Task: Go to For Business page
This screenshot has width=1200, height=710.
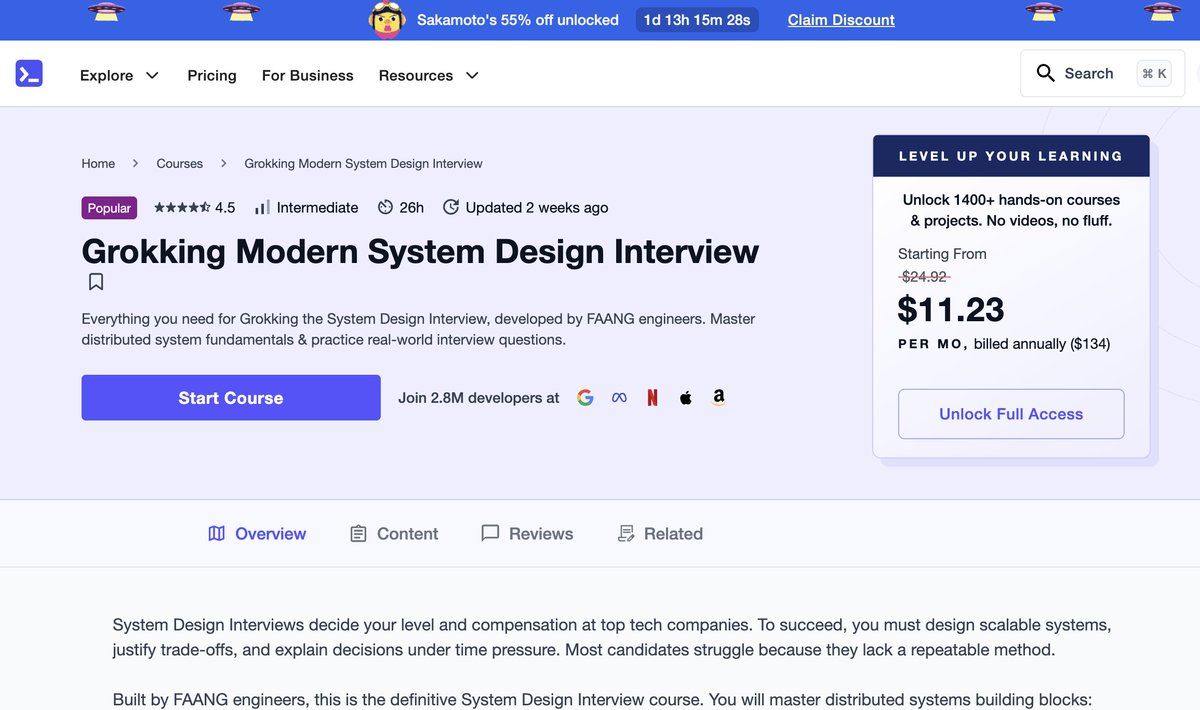Action: pyautogui.click(x=308, y=75)
